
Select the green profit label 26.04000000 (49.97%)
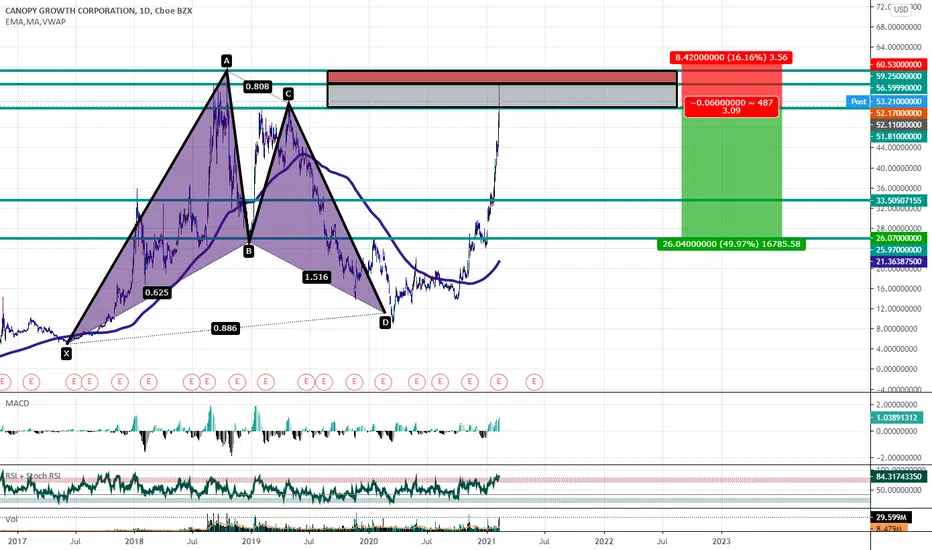coord(732,244)
